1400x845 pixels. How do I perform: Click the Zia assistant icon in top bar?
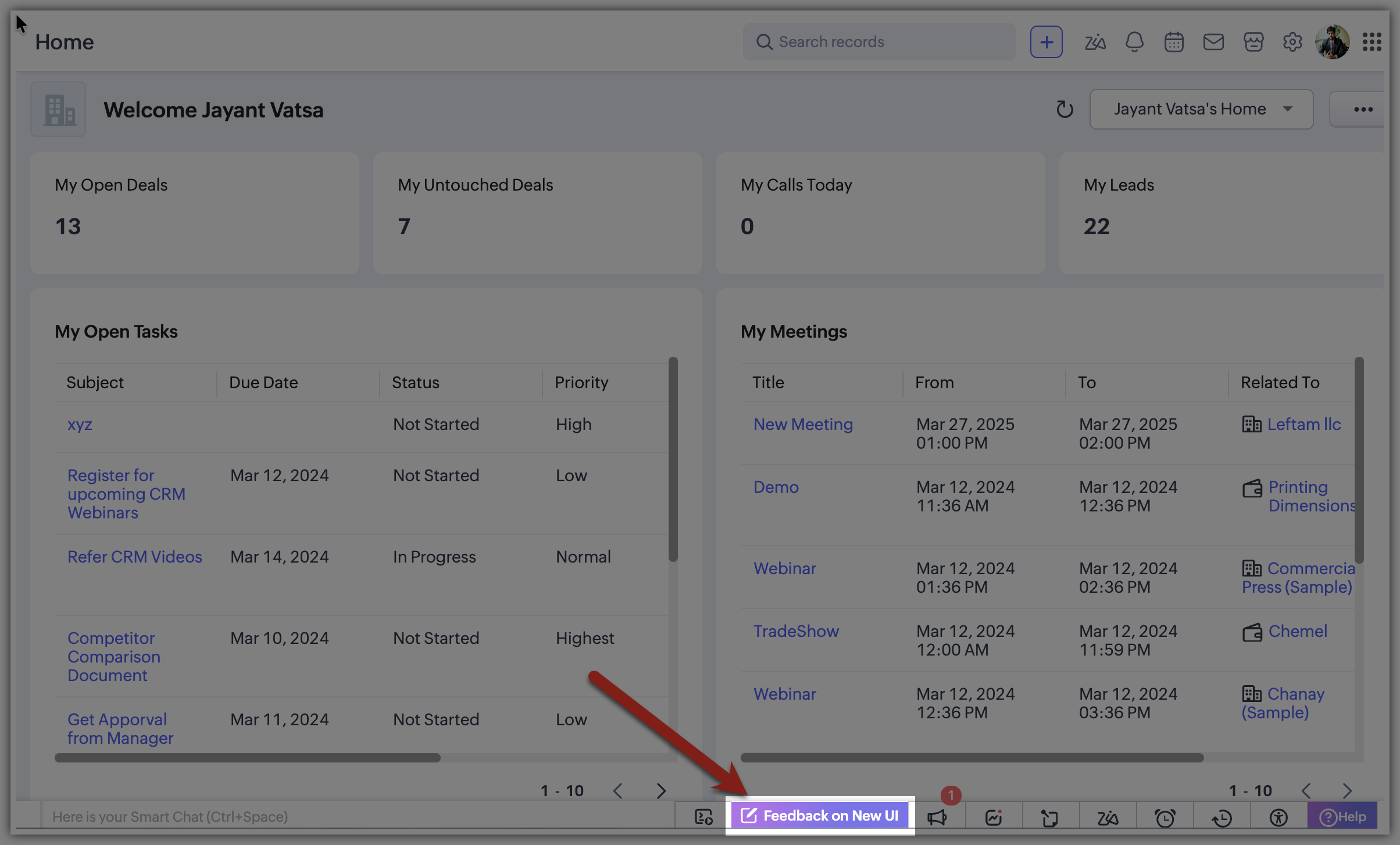(1095, 42)
